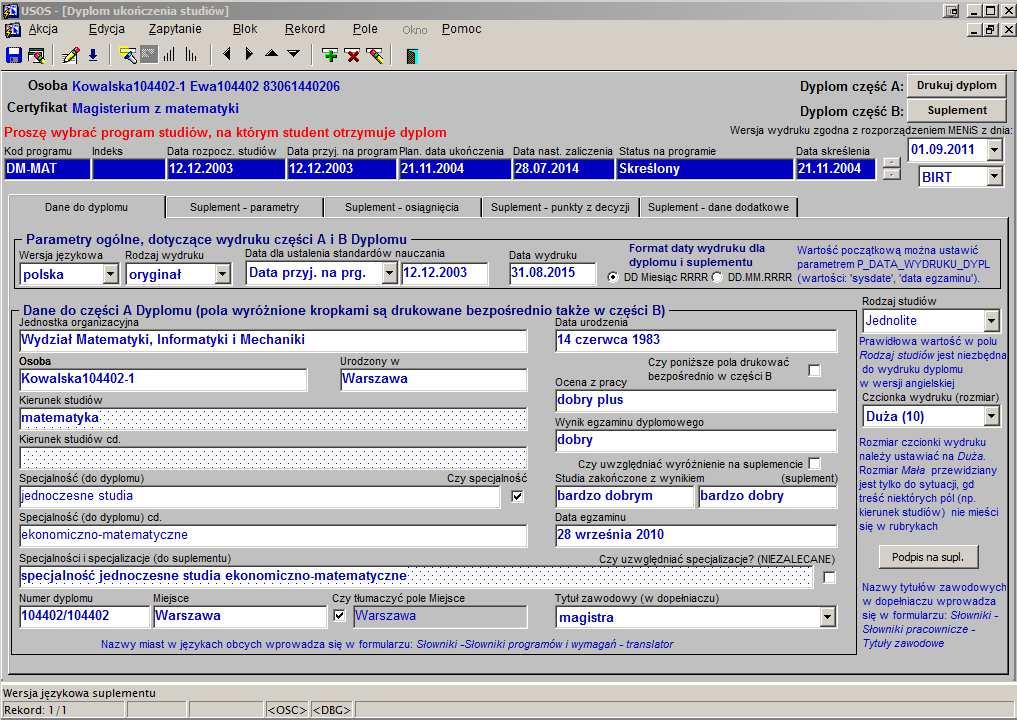Uncheck Czy tłumaczyć pole Miejsce checkbox
Image resolution: width=1017 pixels, height=720 pixels.
tap(339, 615)
